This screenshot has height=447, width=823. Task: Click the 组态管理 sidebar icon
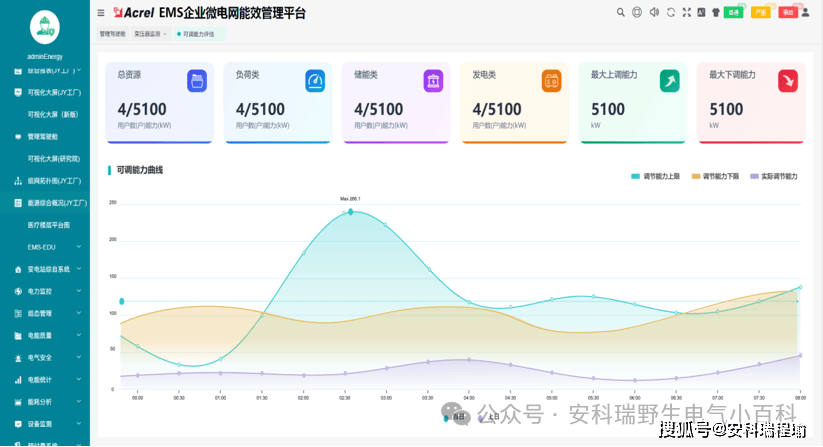(x=18, y=314)
